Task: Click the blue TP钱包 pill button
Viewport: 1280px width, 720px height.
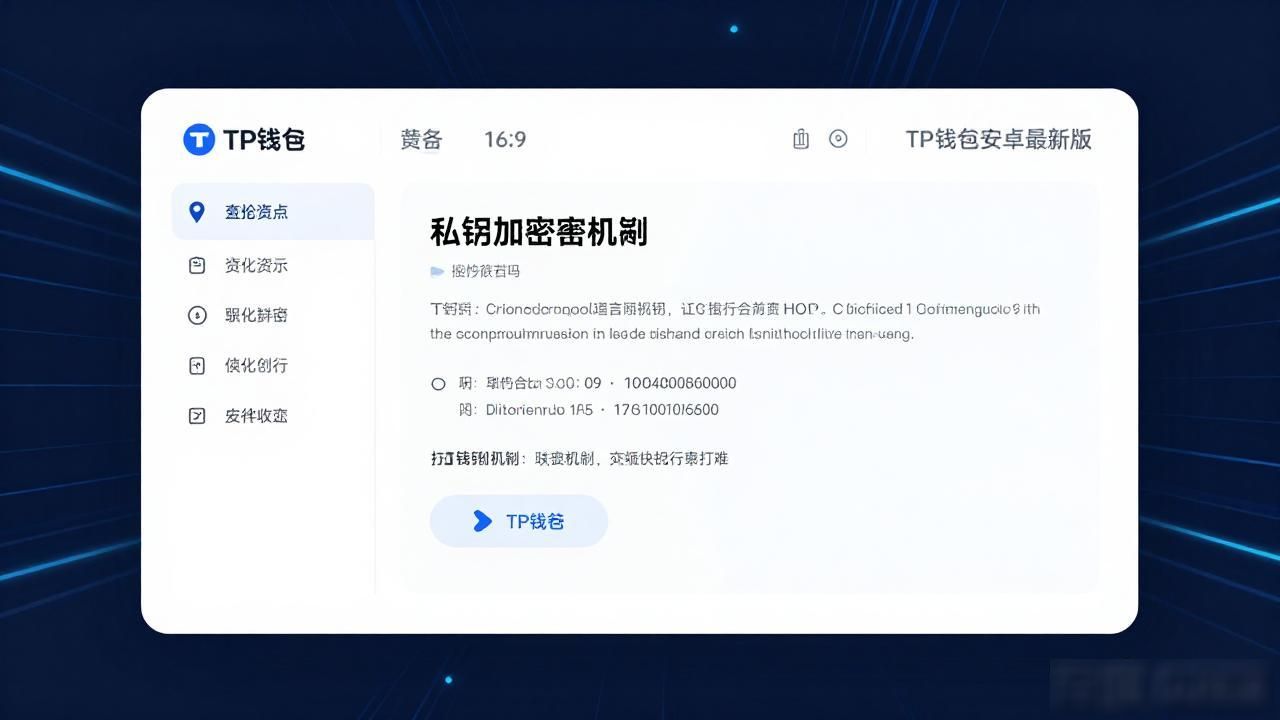Action: [519, 521]
